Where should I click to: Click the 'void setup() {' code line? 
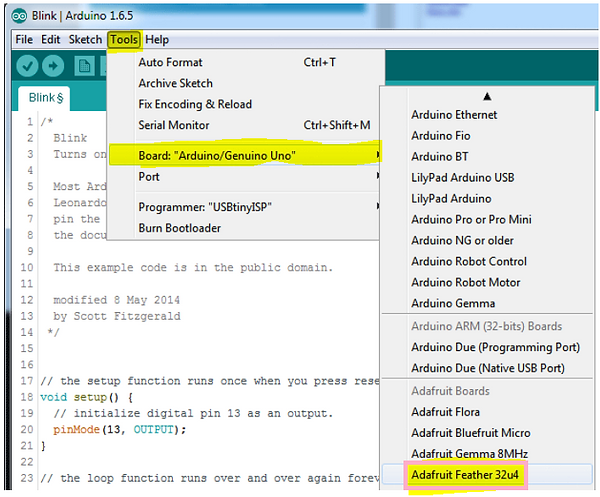86,397
